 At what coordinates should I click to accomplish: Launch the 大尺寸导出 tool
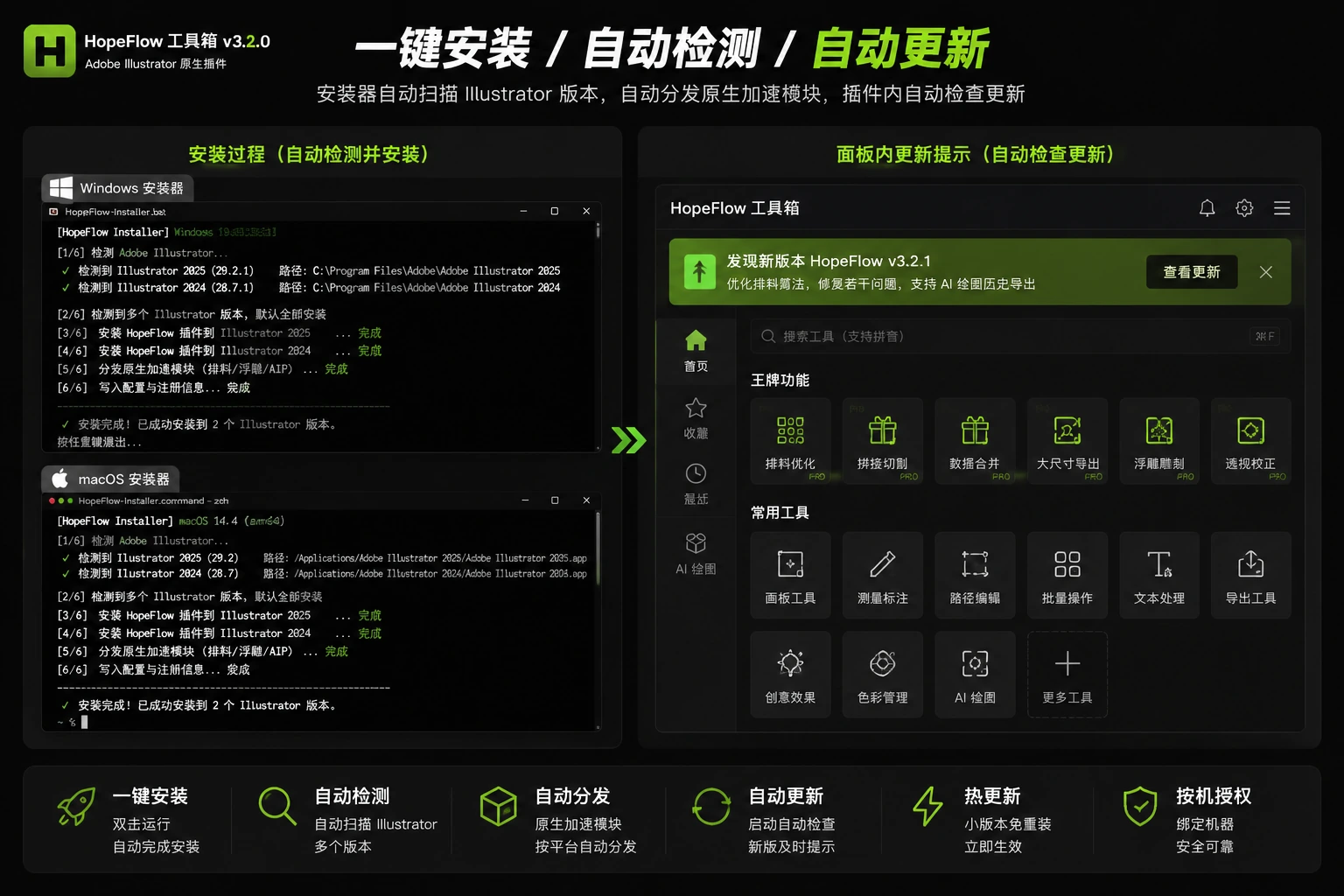(1067, 441)
